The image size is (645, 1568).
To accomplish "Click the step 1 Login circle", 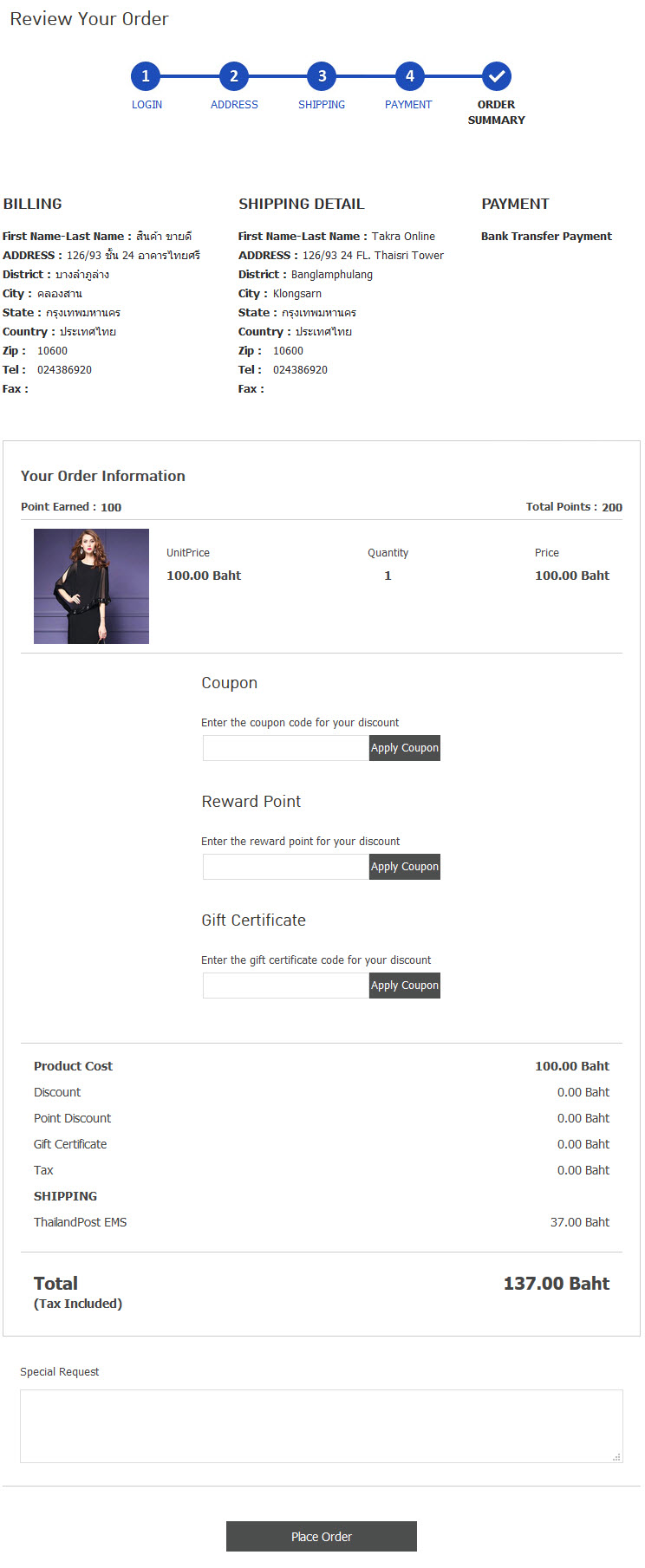I will 146,76.
